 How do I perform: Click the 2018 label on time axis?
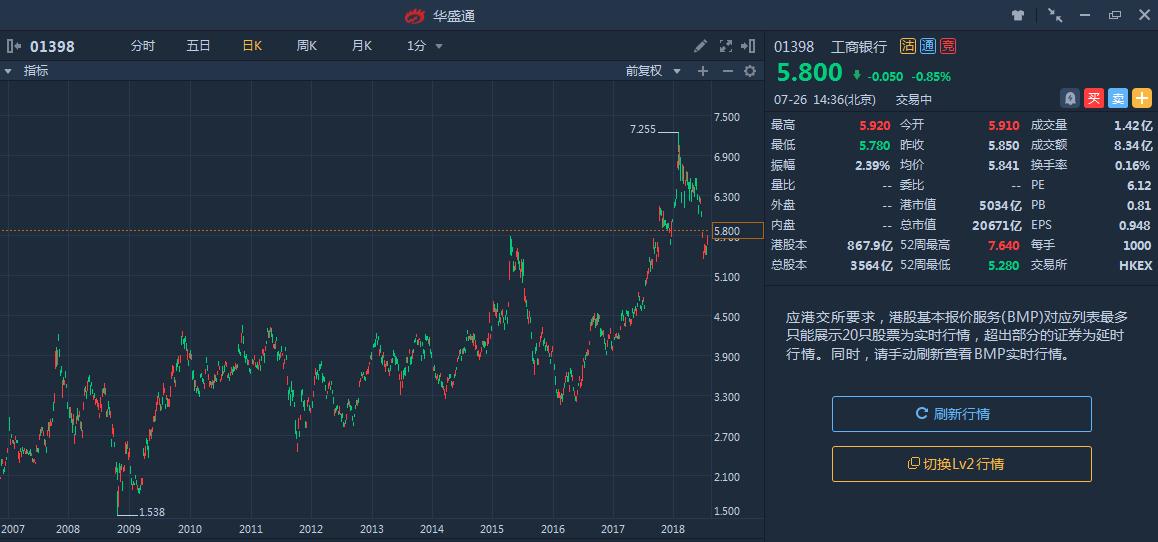point(673,529)
